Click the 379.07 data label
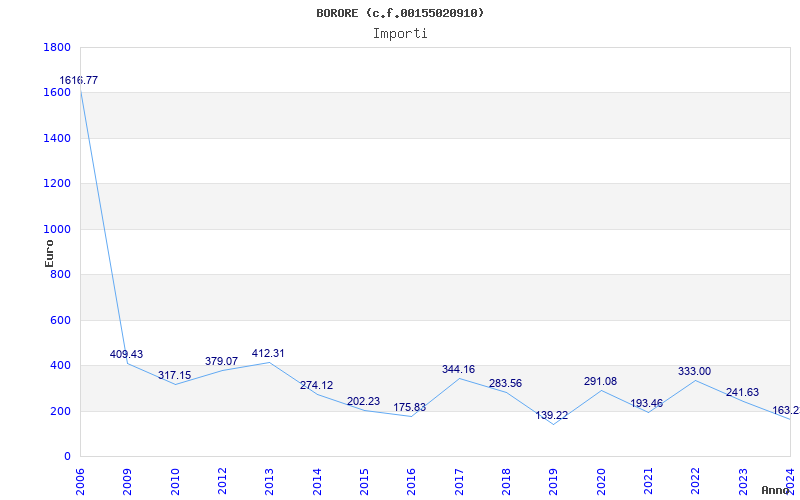 point(221,361)
